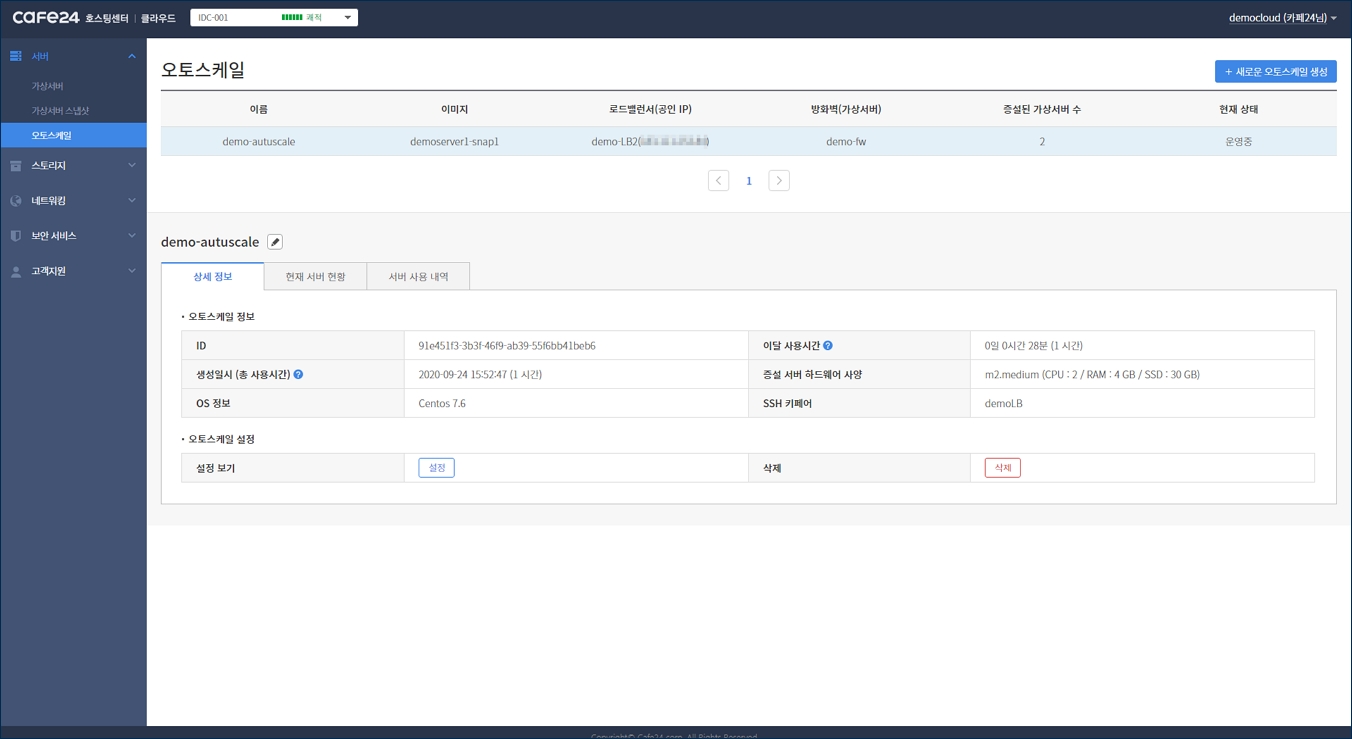Click the 보안 서비스 shield icon
This screenshot has width=1352, height=739.
tap(16, 236)
